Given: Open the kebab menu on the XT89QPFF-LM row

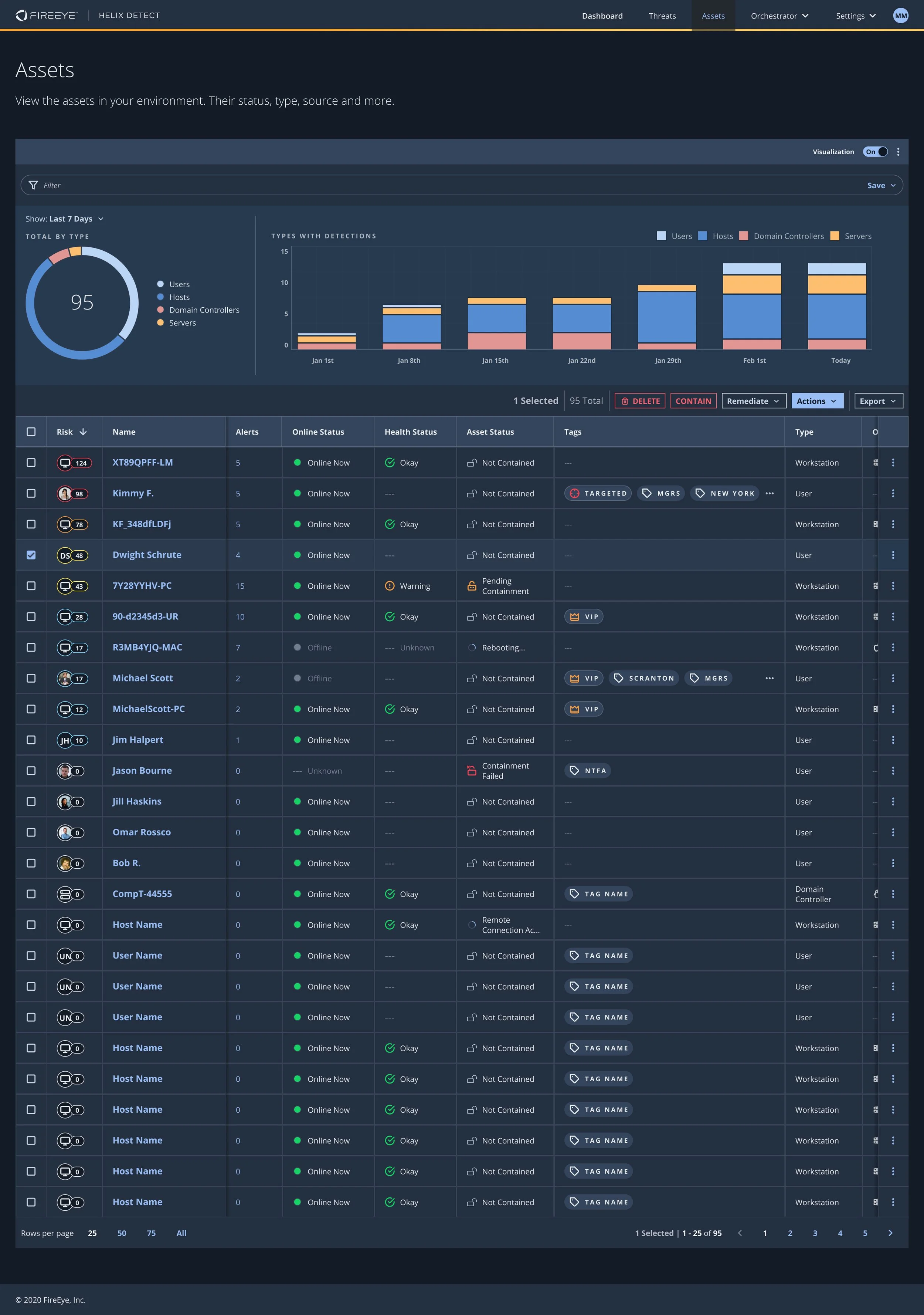Looking at the screenshot, I should (893, 462).
